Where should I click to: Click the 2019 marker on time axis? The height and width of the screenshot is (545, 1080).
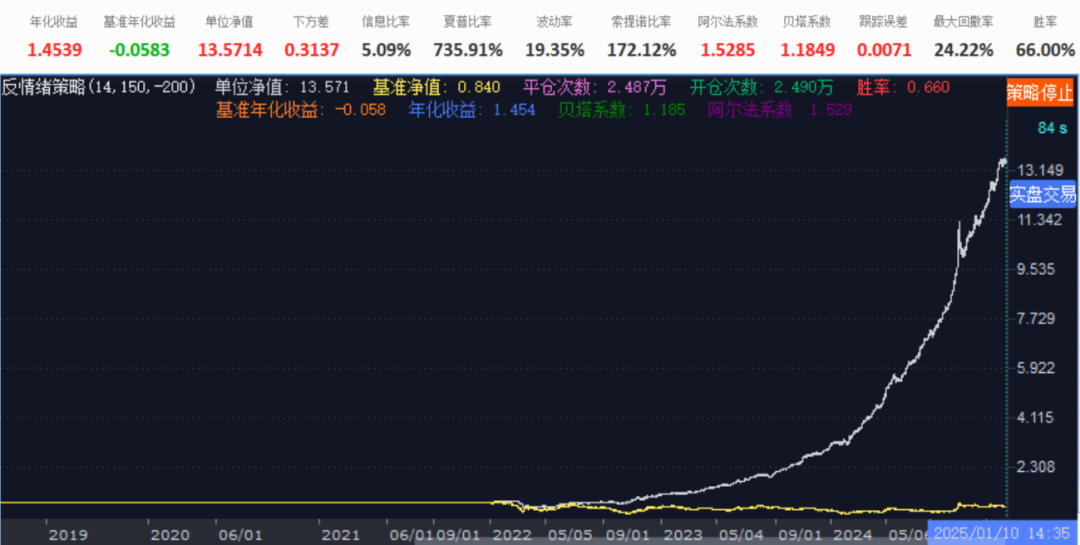68,535
